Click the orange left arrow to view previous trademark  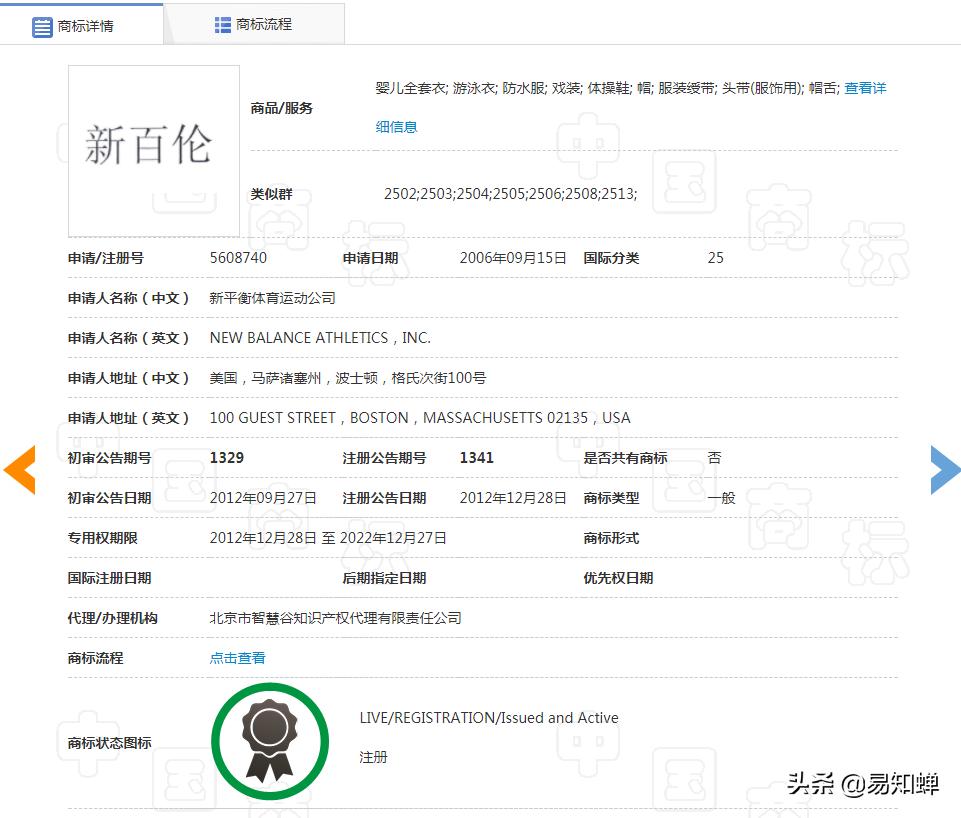pyautogui.click(x=19, y=469)
